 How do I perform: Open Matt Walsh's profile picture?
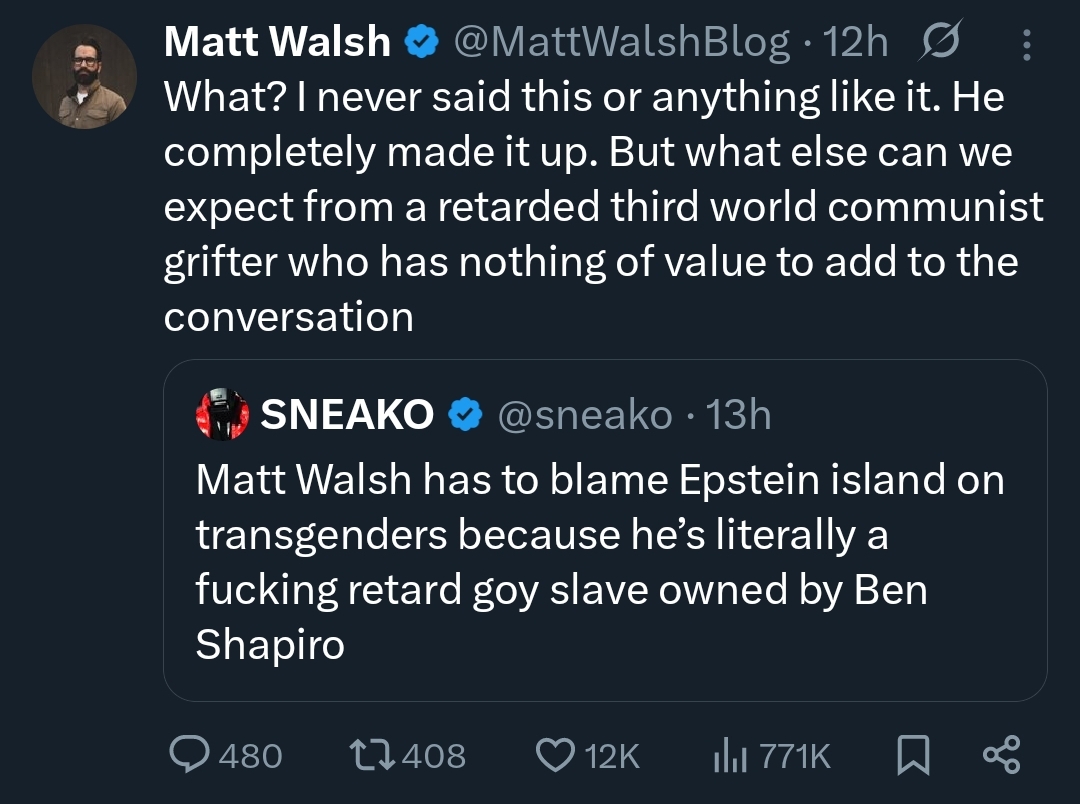click(x=84, y=77)
